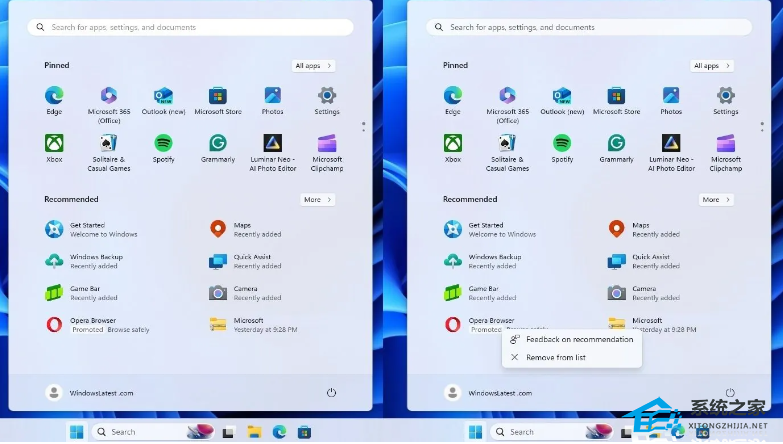Open File Explorer from the left taskbar
The width and height of the screenshot is (783, 444).
254,432
